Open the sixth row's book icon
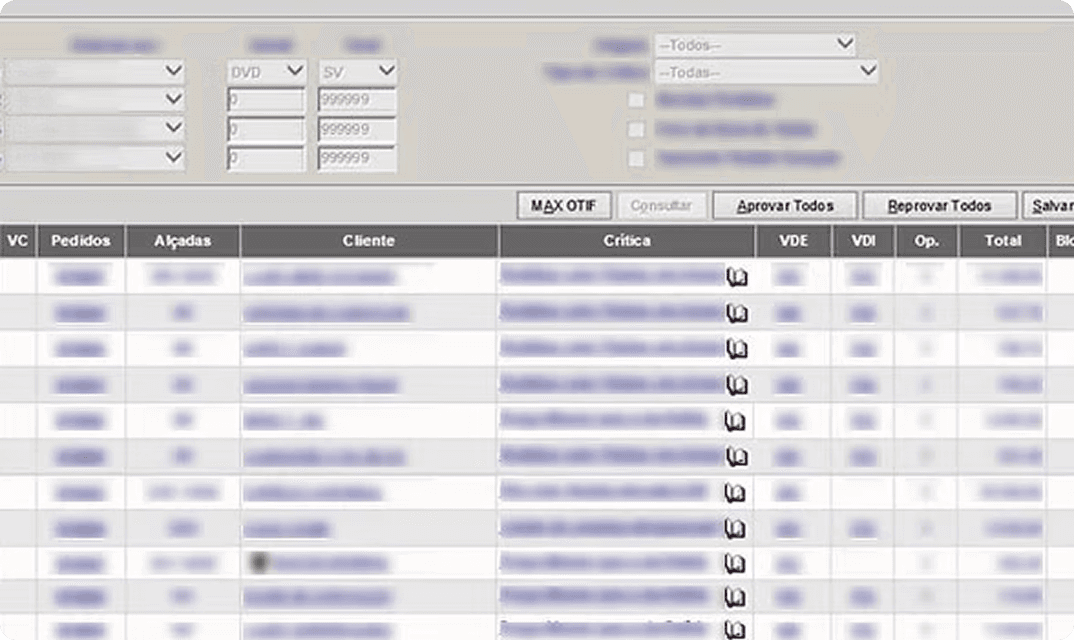Viewport: 1074px width, 640px height. [737, 457]
